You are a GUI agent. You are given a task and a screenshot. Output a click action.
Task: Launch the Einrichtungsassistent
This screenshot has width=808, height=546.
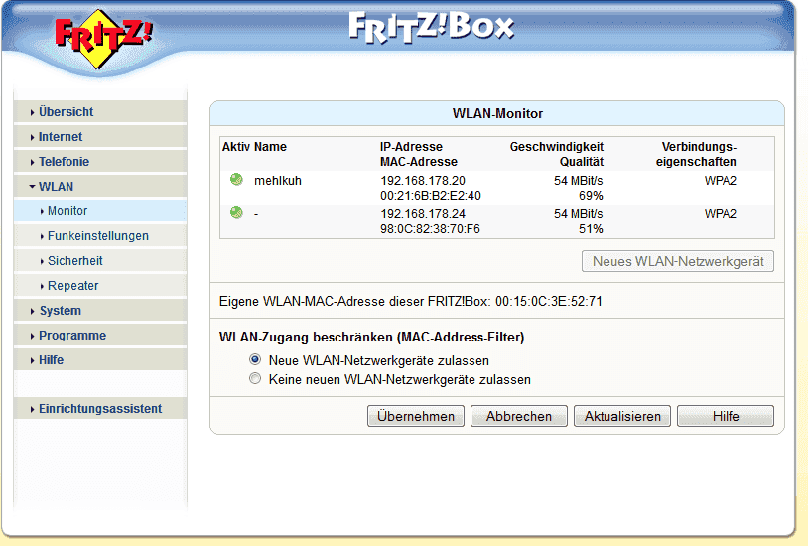point(100,408)
